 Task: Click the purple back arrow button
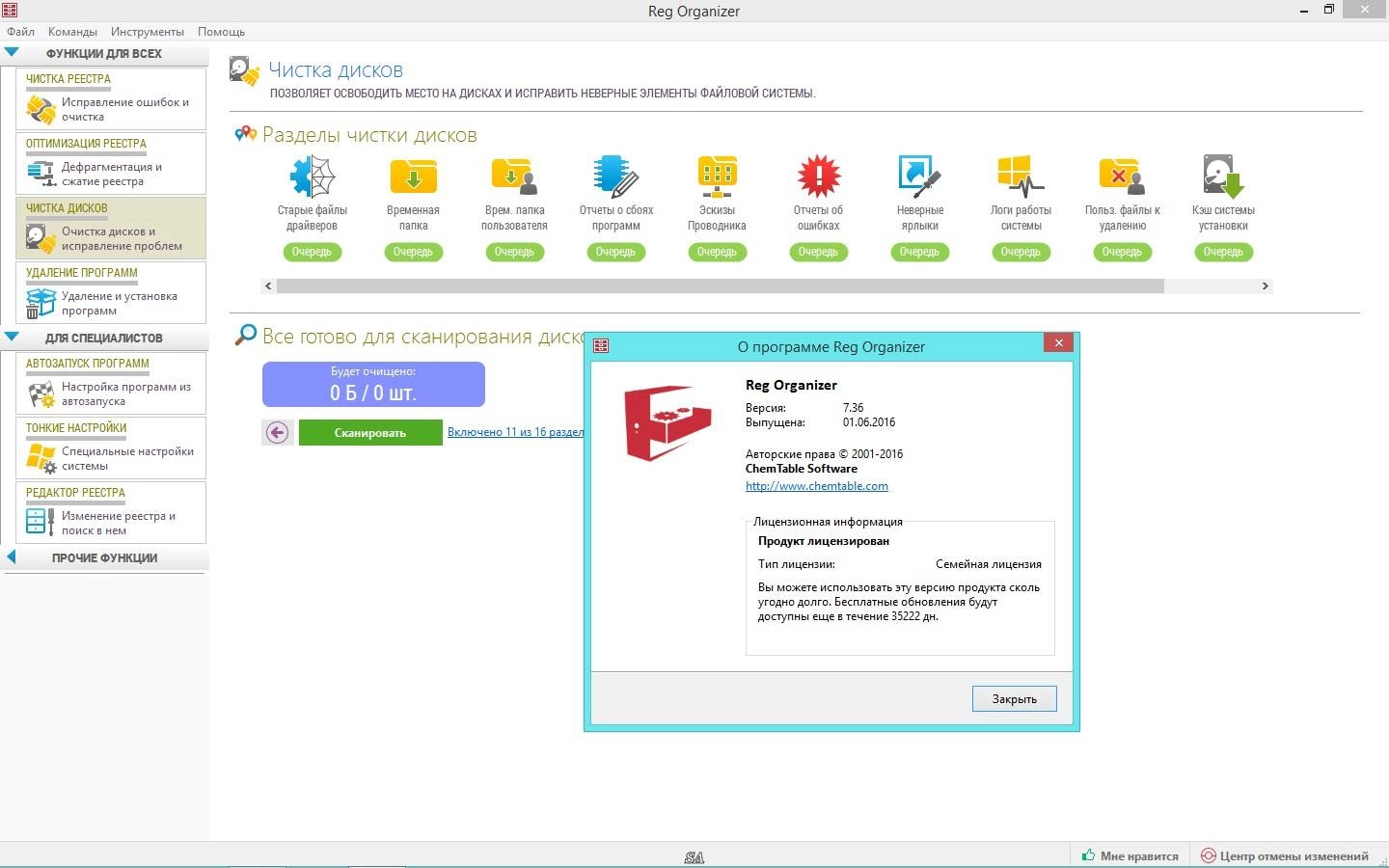(277, 432)
